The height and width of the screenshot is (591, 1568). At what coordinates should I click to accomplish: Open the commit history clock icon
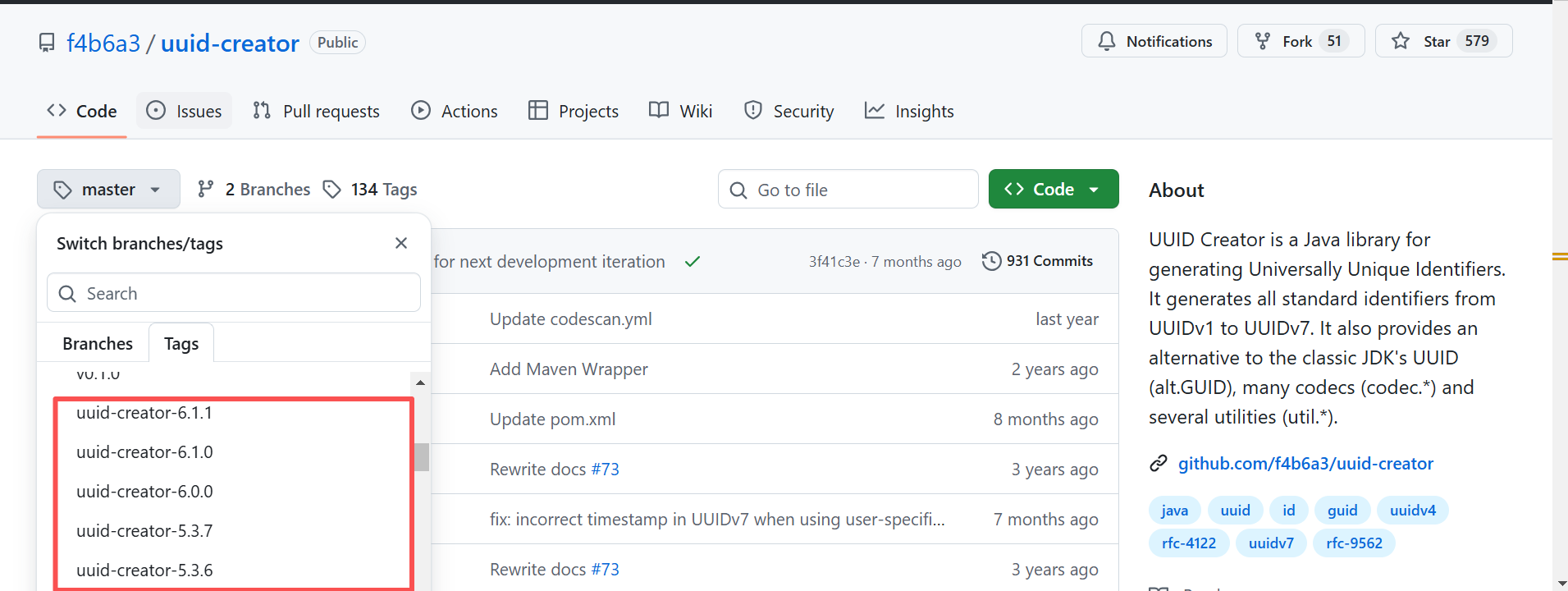pos(991,261)
